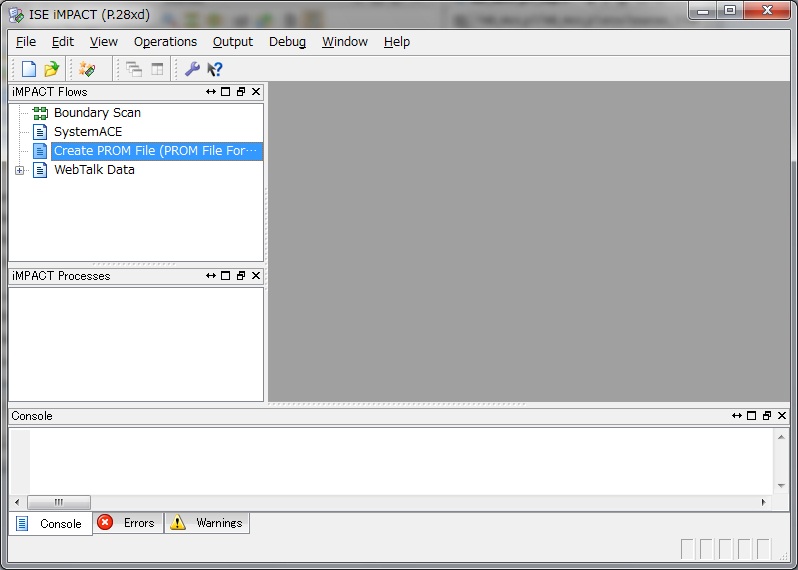Select the SystemACE flow
The width and height of the screenshot is (798, 570).
pyautogui.click(x=88, y=132)
